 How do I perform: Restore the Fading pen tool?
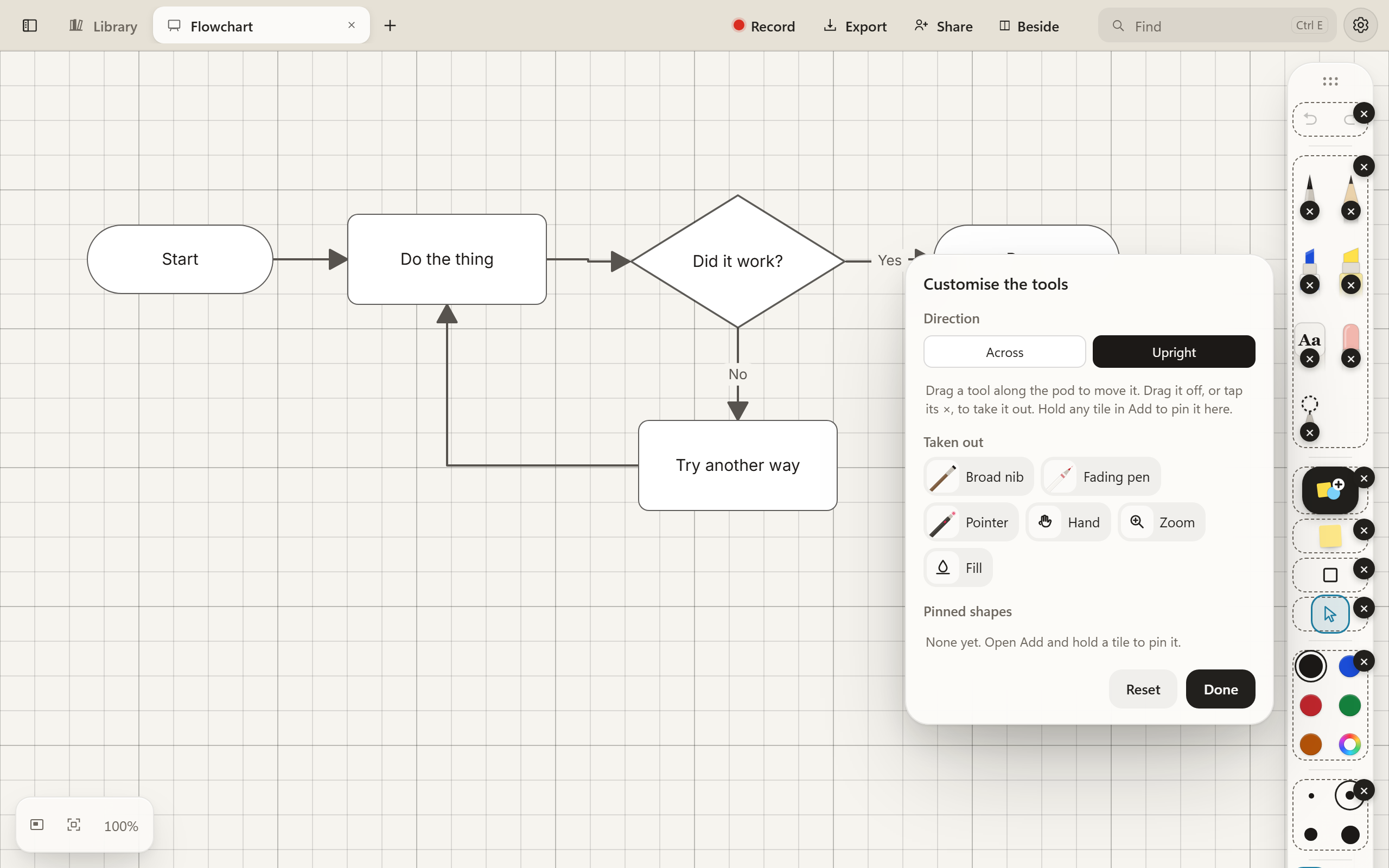(x=1100, y=476)
